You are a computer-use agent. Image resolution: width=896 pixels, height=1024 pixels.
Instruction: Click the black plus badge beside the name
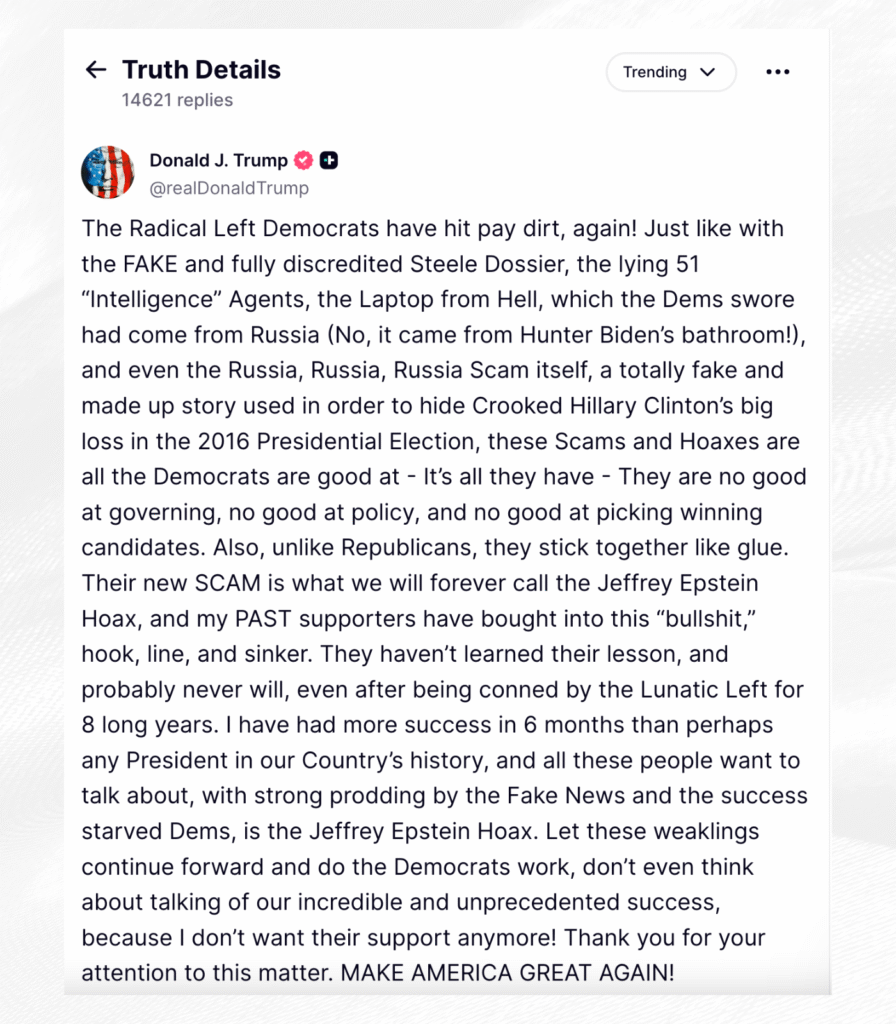pos(328,160)
